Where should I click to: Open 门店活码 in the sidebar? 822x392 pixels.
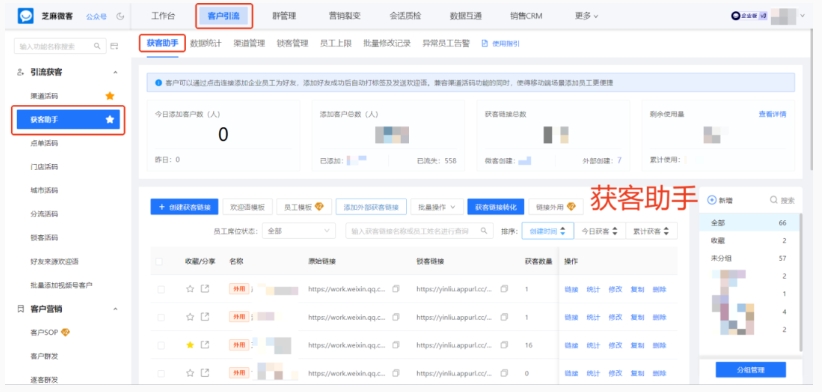coord(44,167)
